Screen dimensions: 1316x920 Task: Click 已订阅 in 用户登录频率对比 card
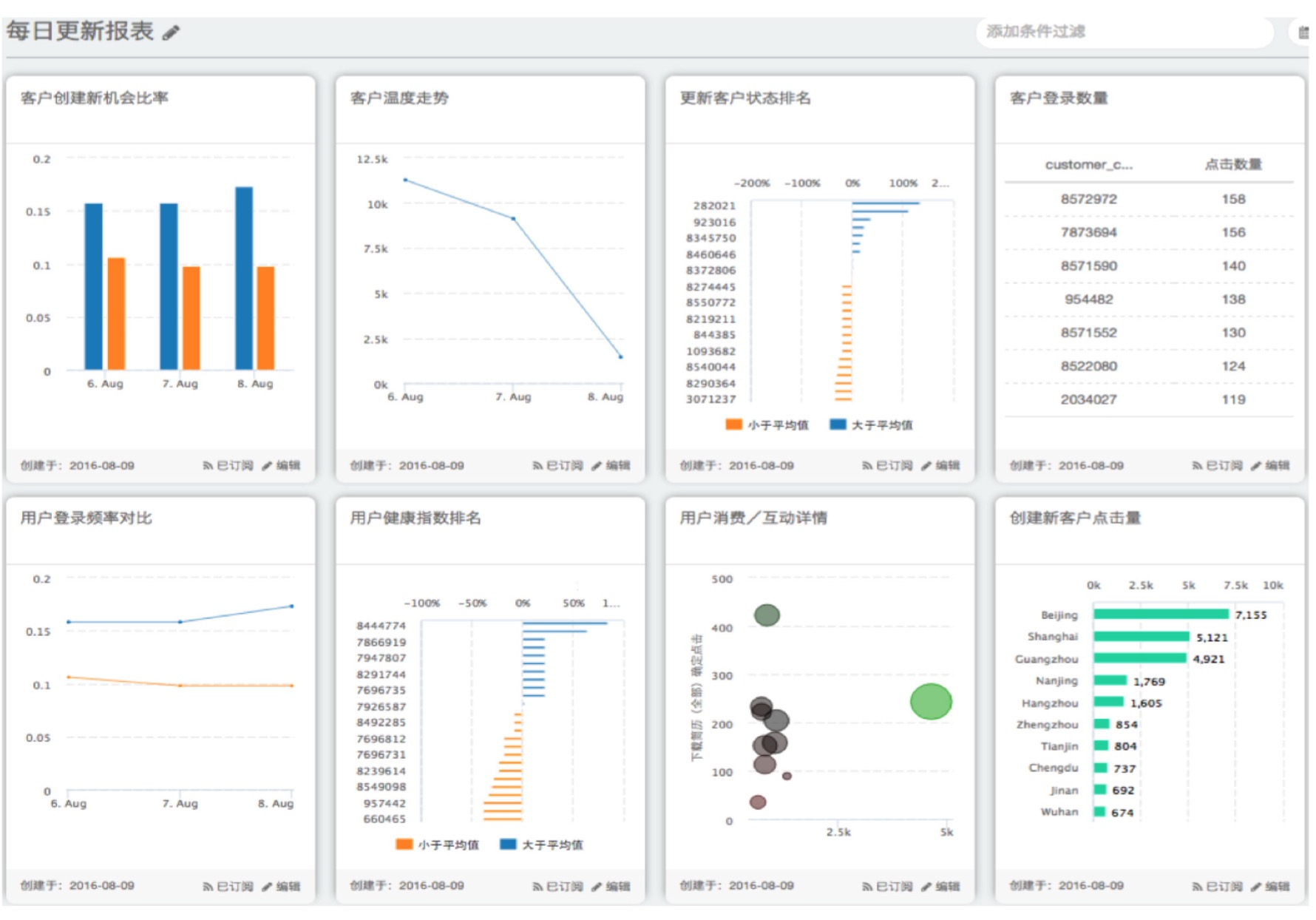(228, 886)
